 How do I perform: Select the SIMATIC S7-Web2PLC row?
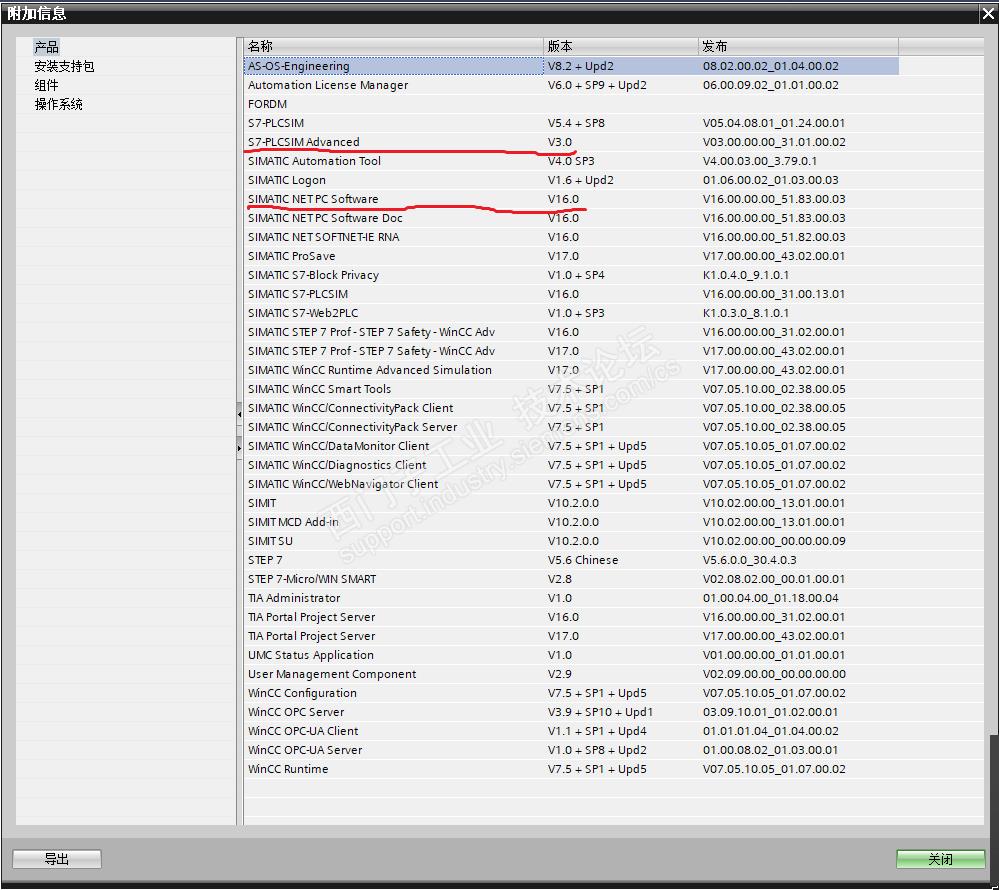571,313
